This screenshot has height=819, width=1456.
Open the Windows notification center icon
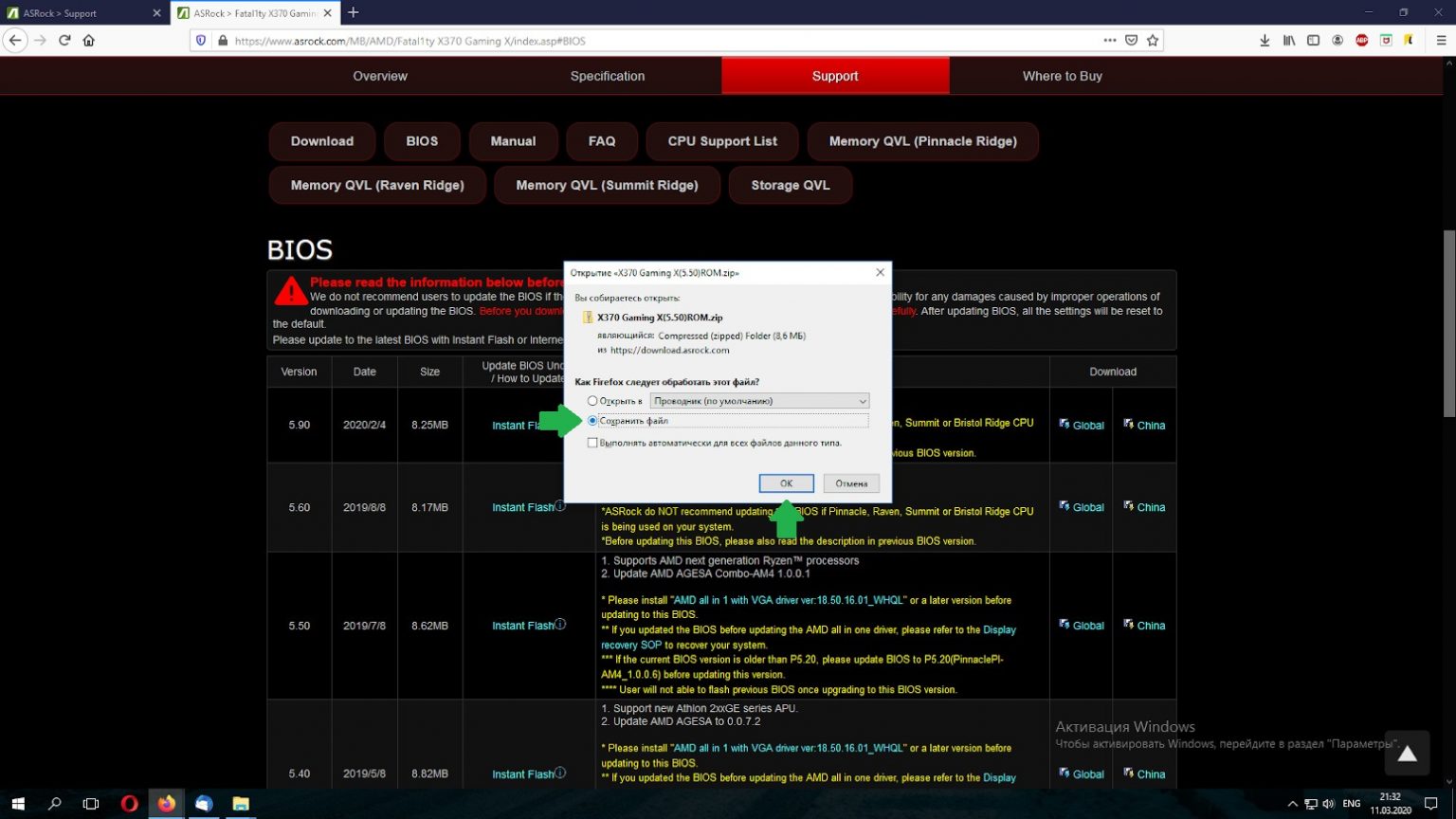coord(1431,804)
